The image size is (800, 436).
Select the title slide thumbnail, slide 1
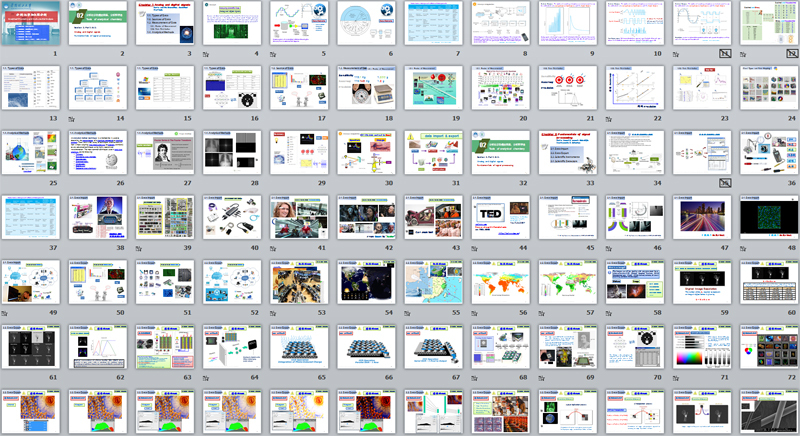click(x=36, y=23)
